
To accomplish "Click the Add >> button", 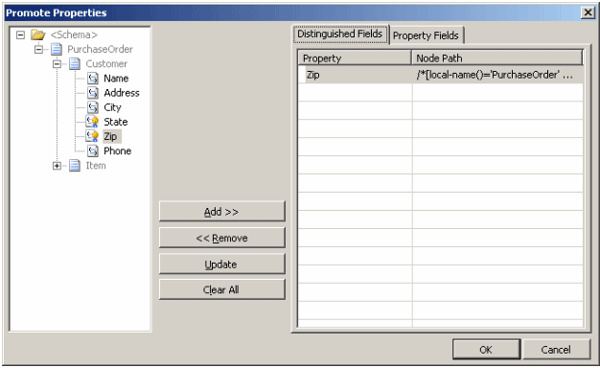I will [x=222, y=211].
